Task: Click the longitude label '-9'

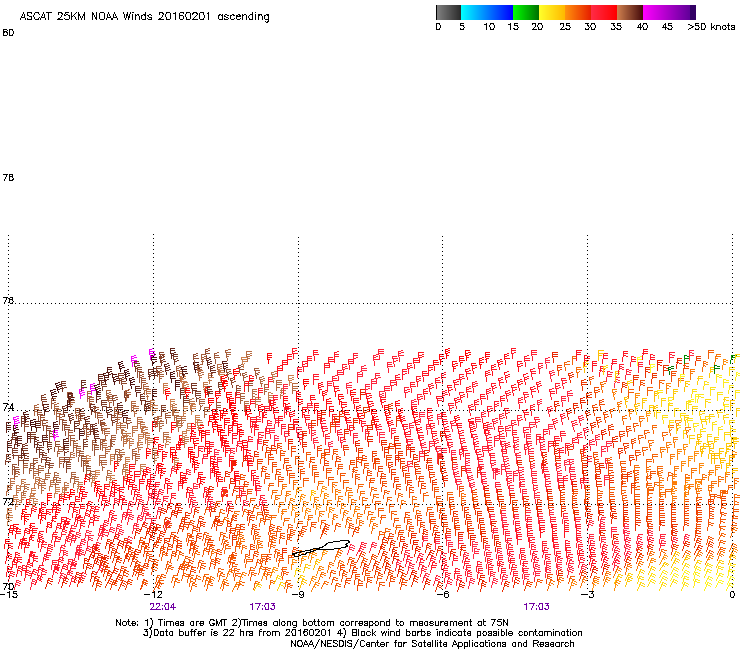Action: tap(298, 595)
